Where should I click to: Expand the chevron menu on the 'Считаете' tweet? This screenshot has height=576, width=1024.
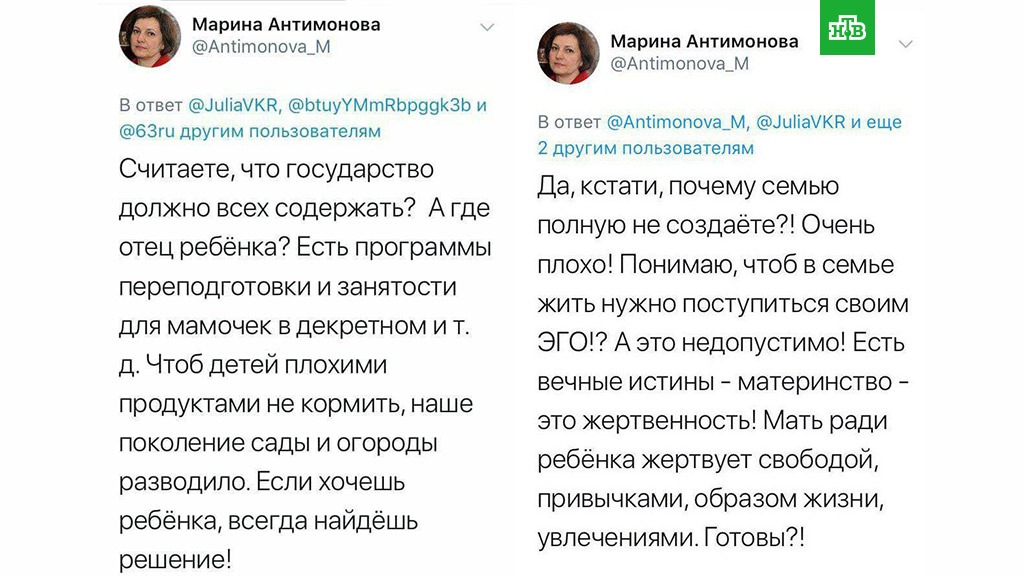tap(487, 26)
